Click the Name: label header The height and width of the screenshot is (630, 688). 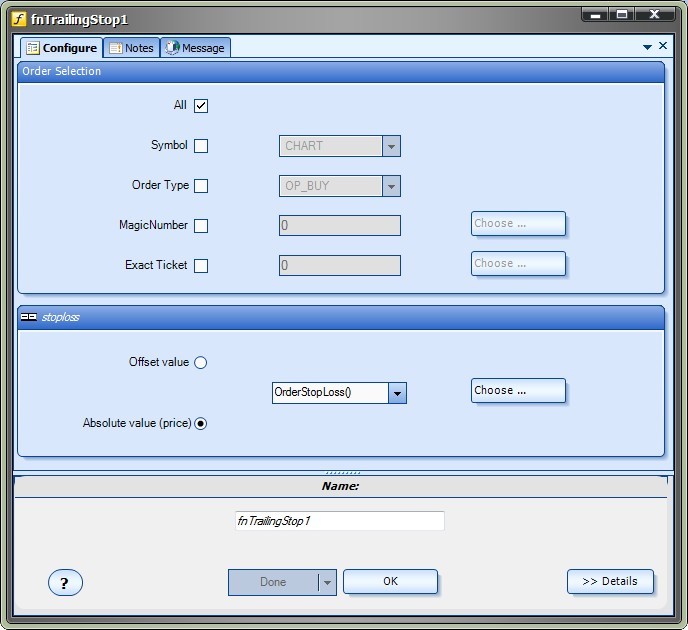tap(340, 486)
